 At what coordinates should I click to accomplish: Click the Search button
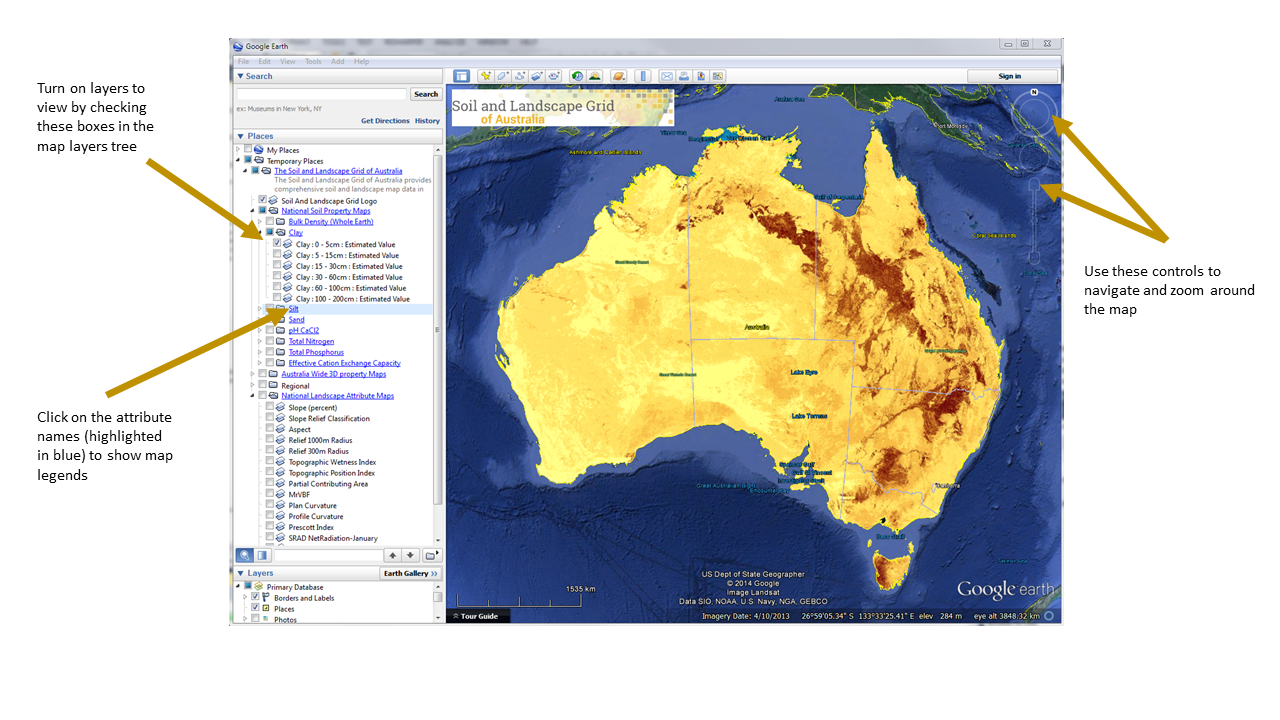point(426,94)
